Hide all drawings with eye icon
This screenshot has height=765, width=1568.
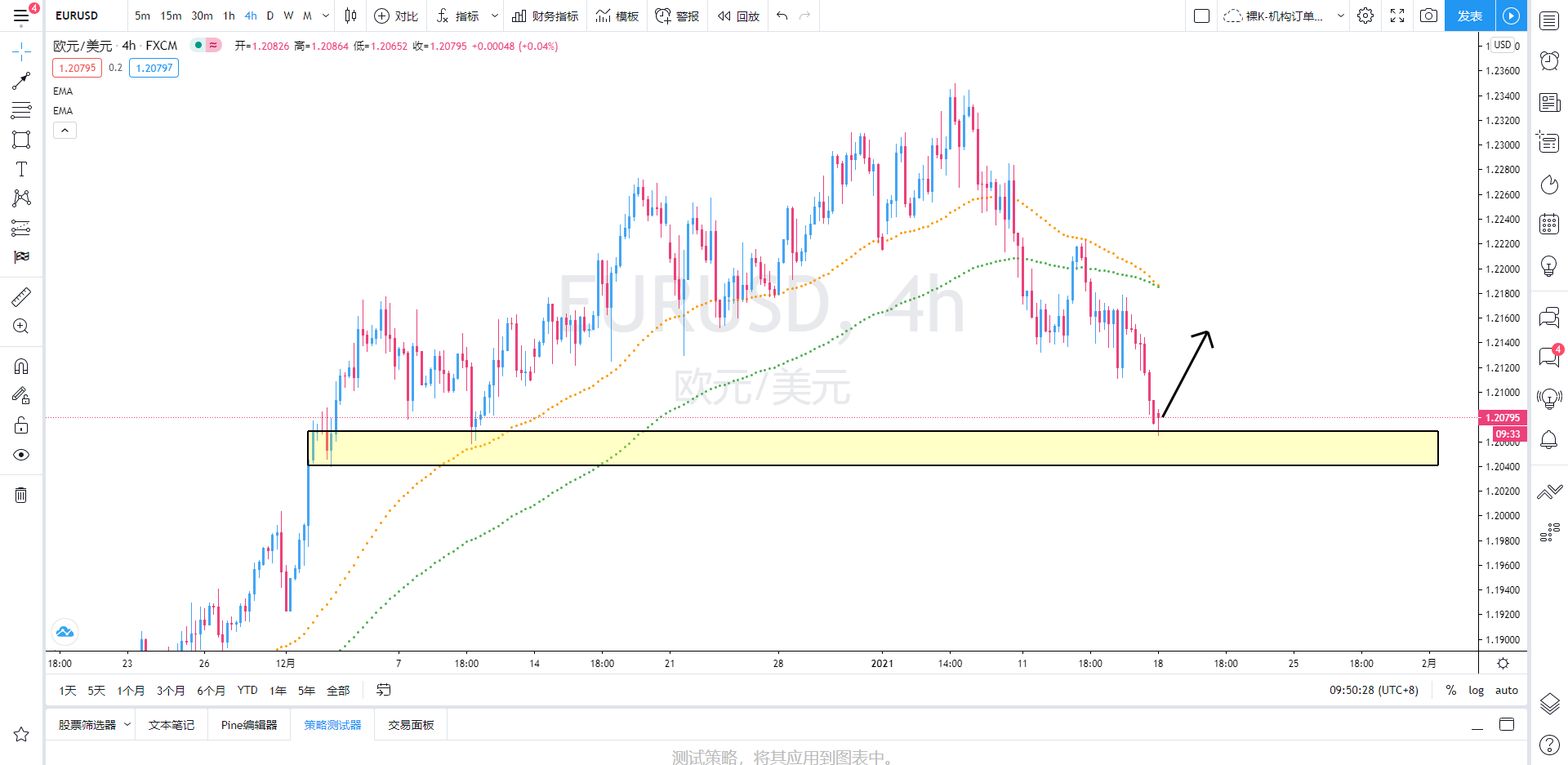click(x=21, y=455)
